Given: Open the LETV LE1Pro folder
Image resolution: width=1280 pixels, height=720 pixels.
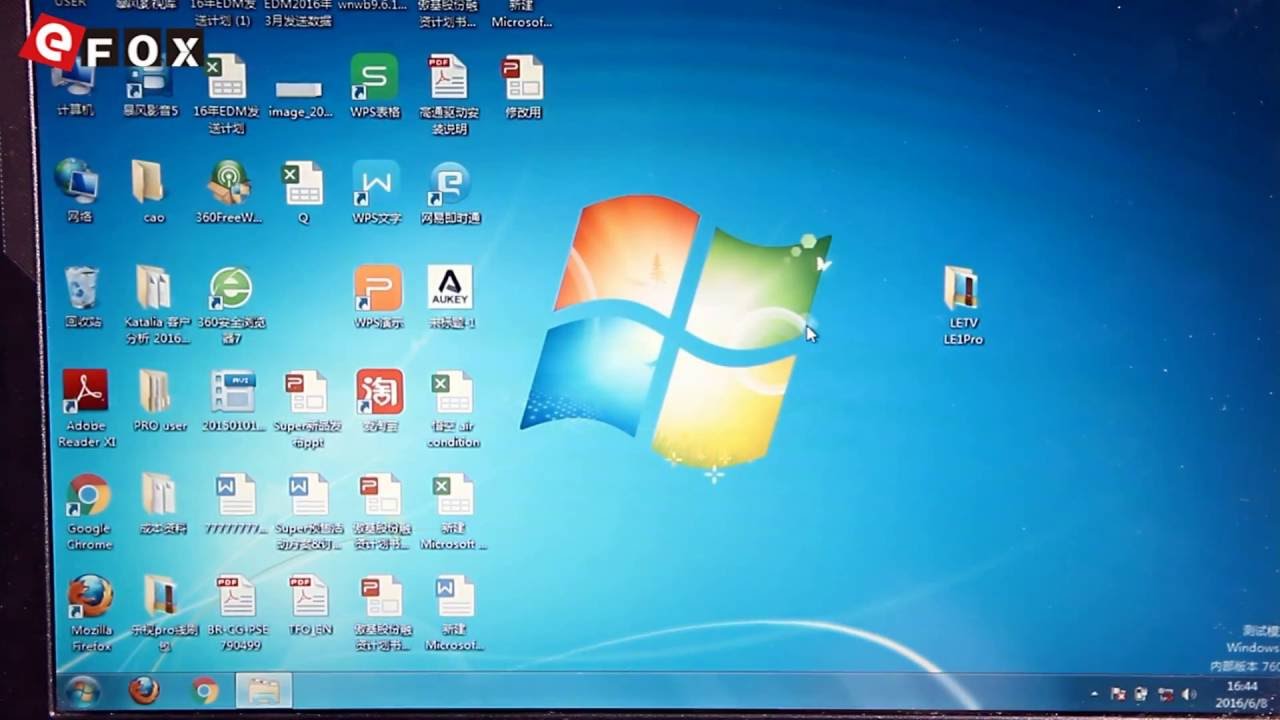Looking at the screenshot, I should (963, 305).
